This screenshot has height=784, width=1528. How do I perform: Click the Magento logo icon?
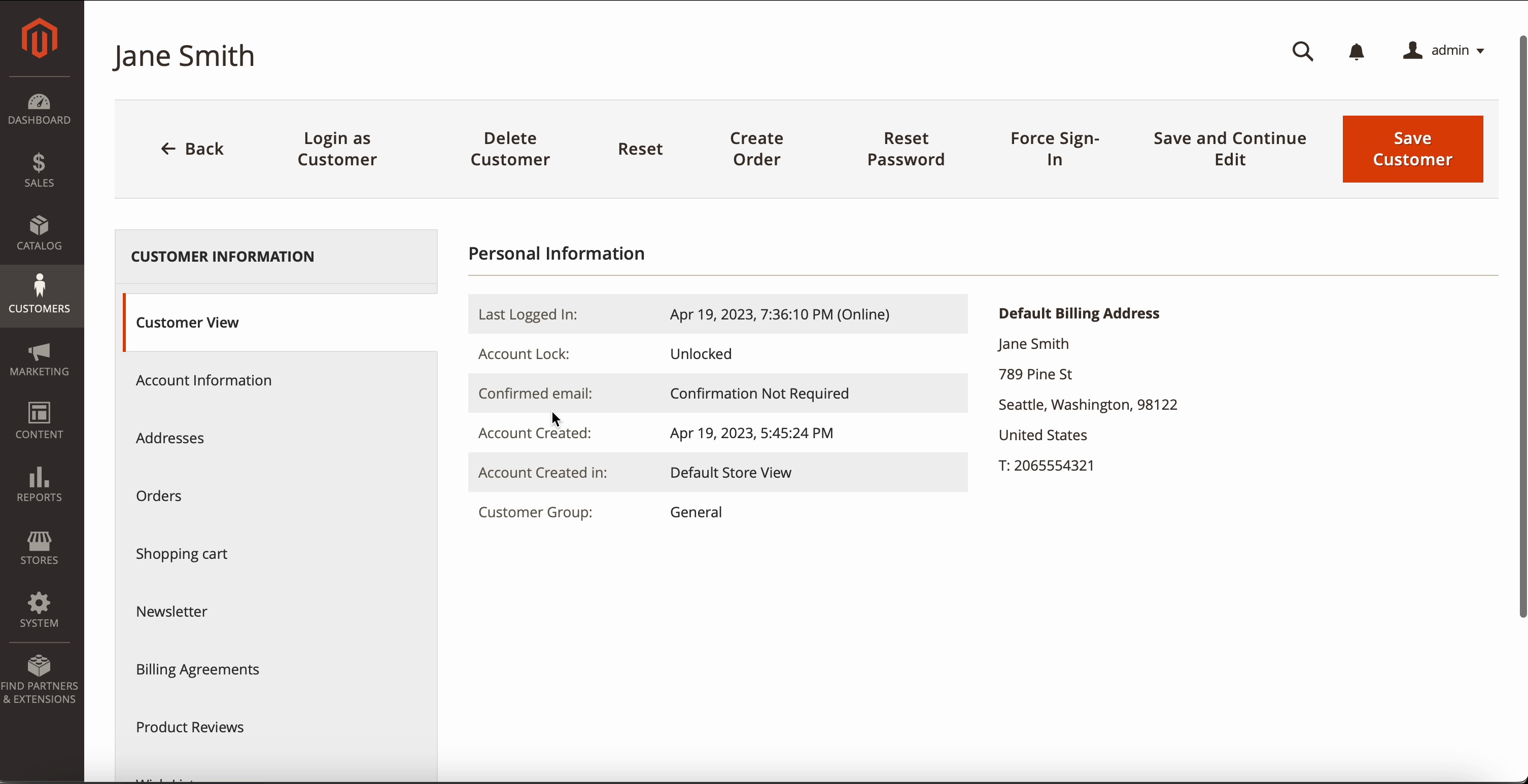tap(39, 38)
